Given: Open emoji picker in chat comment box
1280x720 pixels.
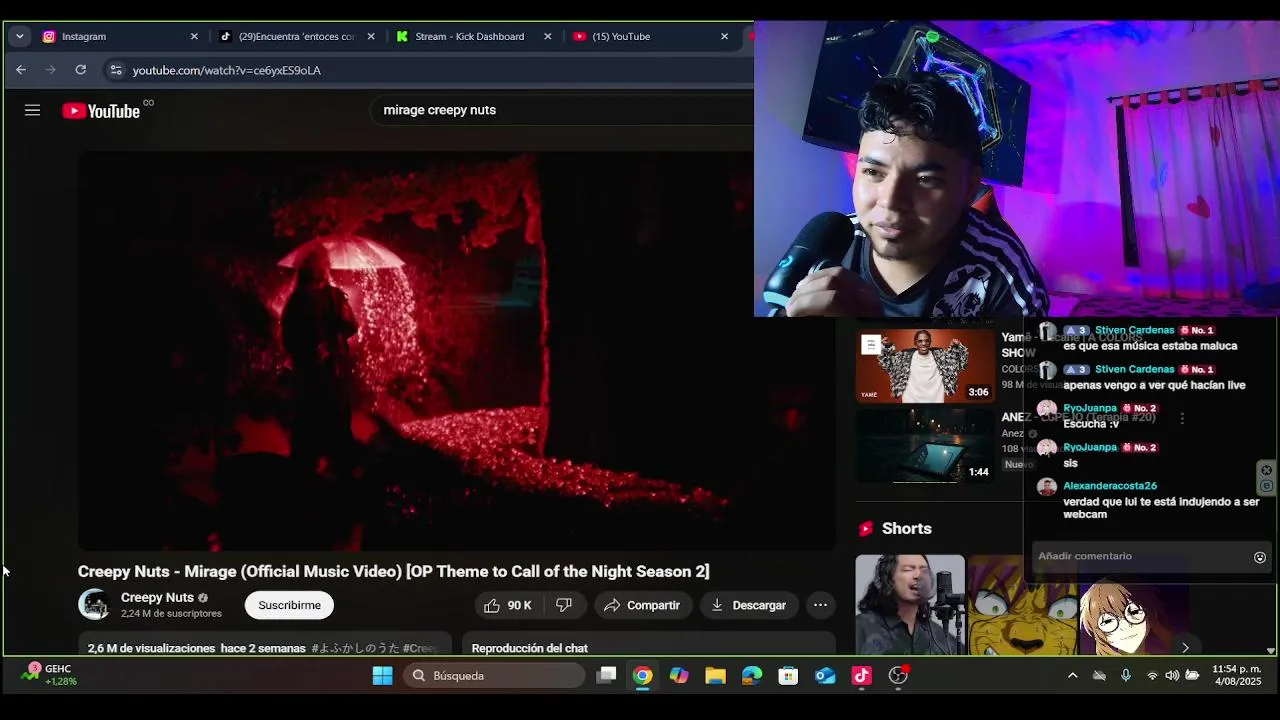Looking at the screenshot, I should pos(1260,557).
